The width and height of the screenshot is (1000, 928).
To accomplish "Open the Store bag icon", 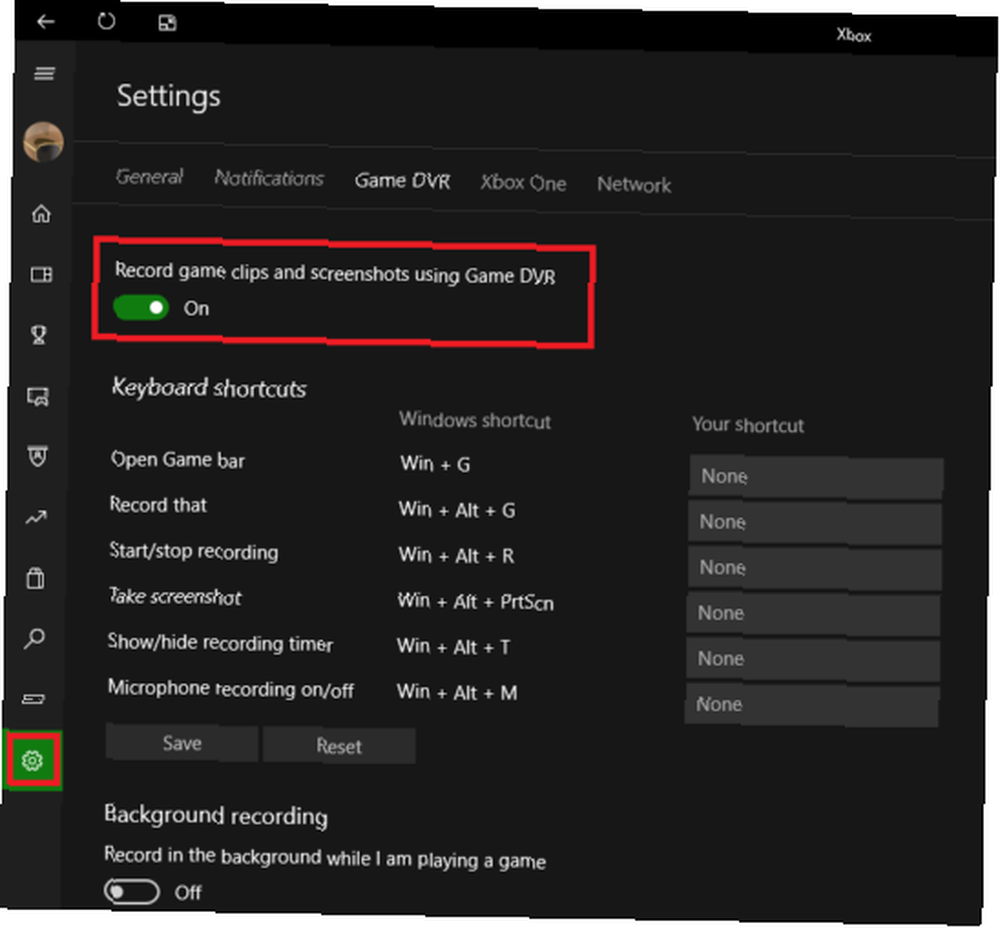I will [36, 578].
